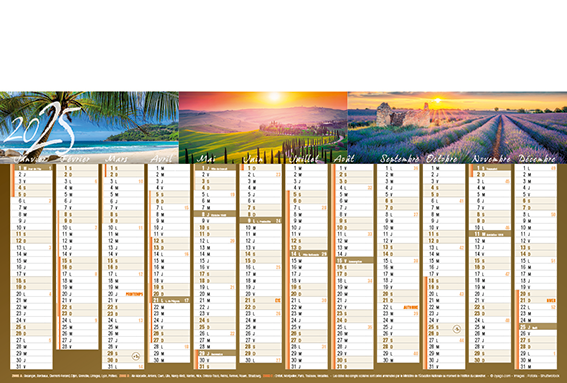Select 29 May Ascension row
The height and width of the screenshot is (383, 567).
click(215, 353)
